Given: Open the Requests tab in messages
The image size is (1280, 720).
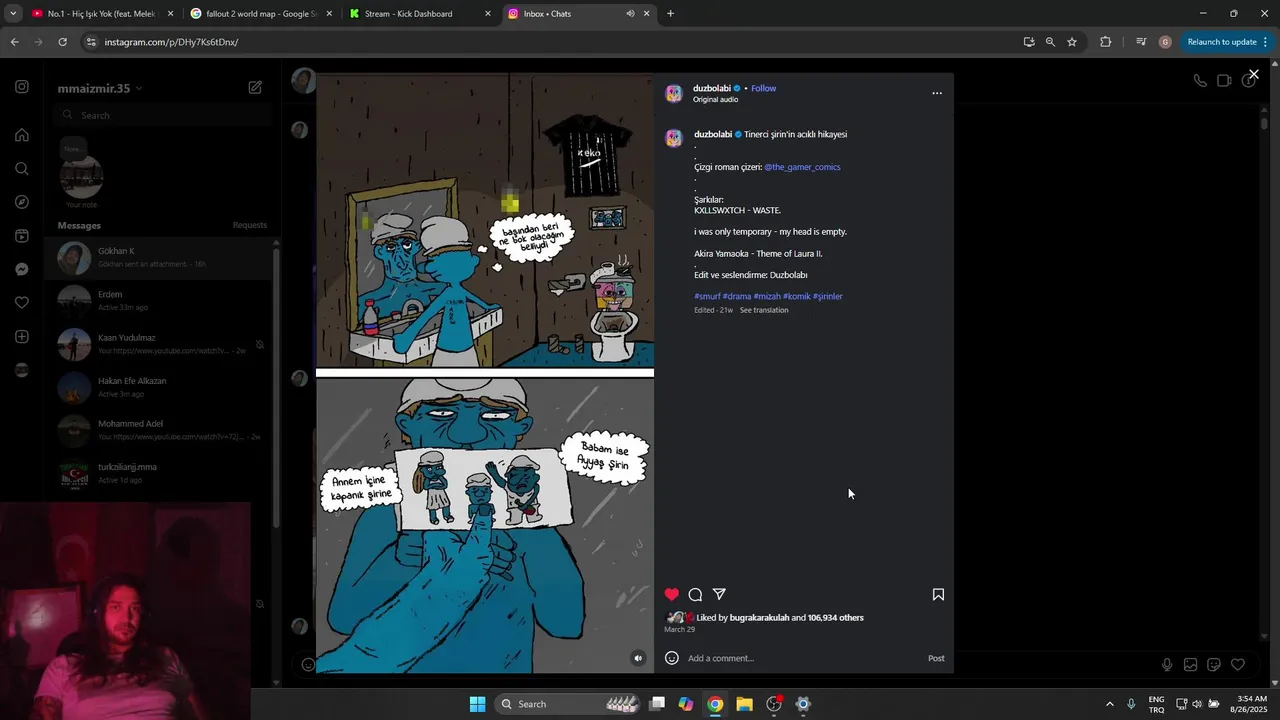Looking at the screenshot, I should (250, 225).
